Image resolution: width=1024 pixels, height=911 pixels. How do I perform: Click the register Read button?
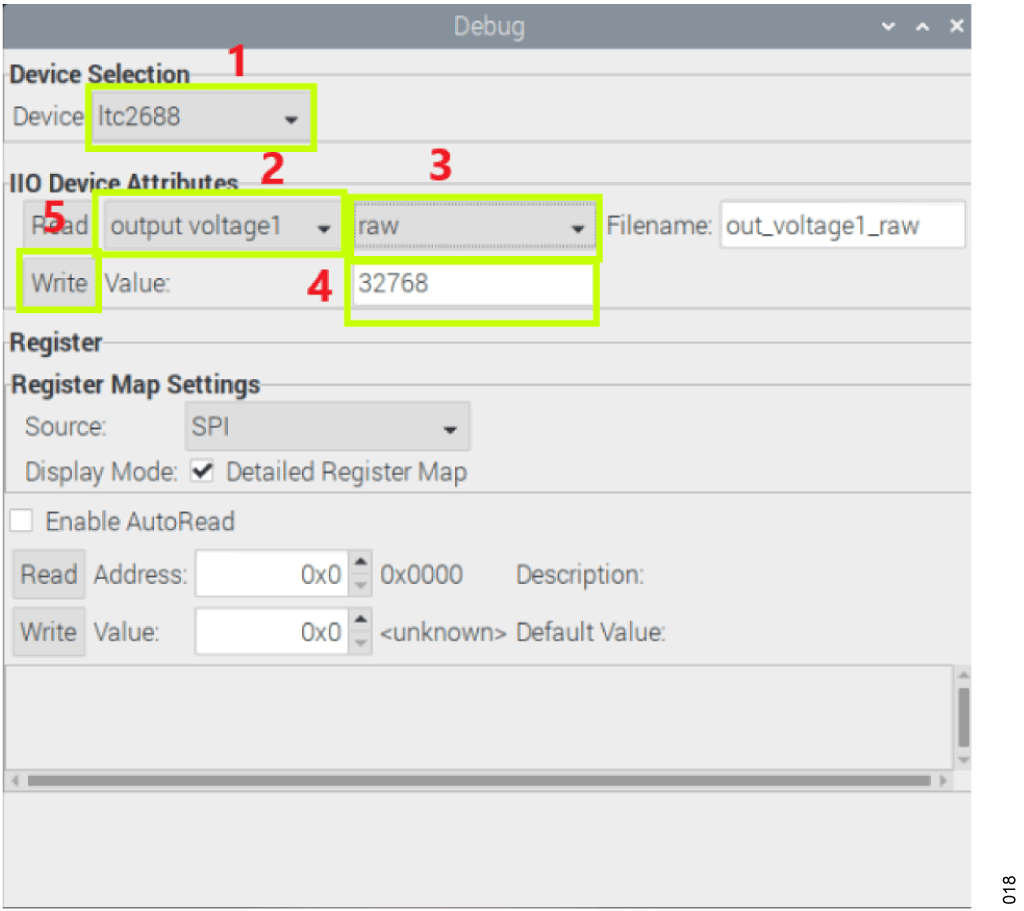tap(49, 575)
